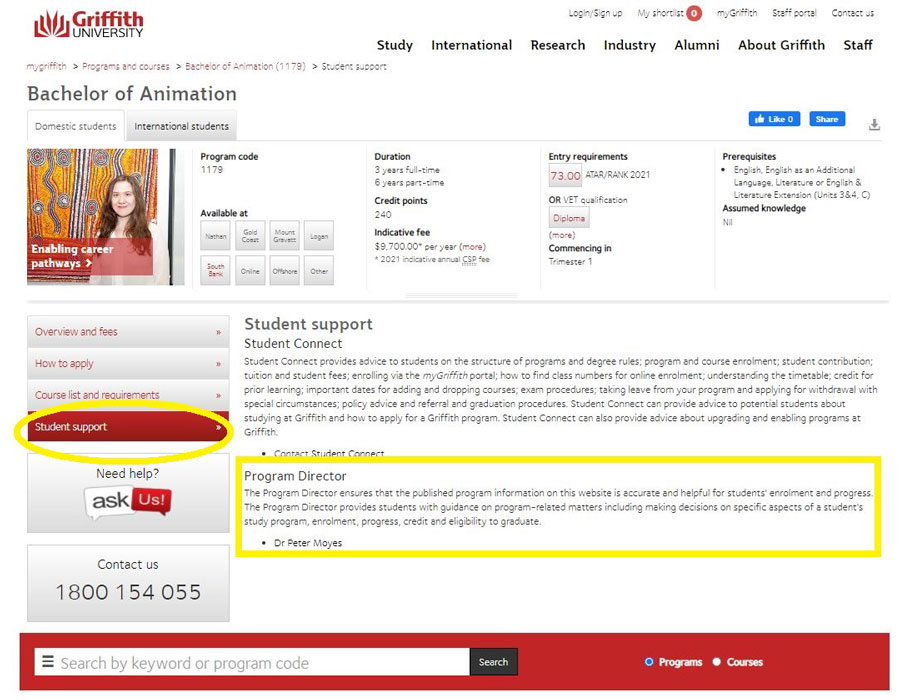This screenshot has height=700, width=900.
Task: Click the Share button icon
Action: click(827, 118)
